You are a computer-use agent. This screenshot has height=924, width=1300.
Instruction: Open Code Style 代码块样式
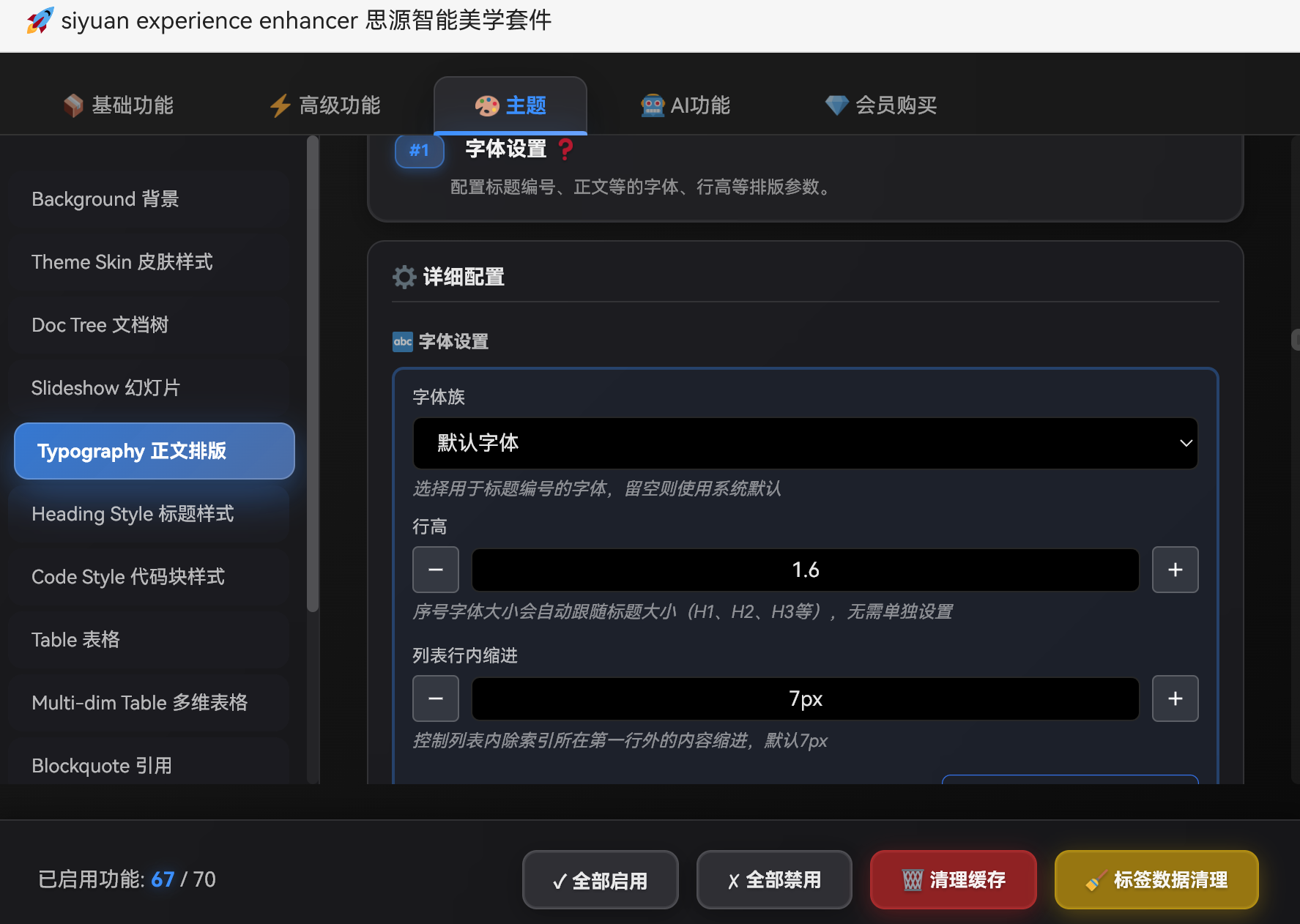[x=149, y=577]
